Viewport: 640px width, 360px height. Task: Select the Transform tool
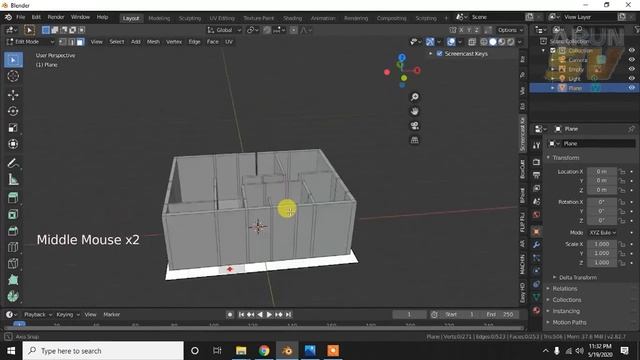tap(13, 144)
